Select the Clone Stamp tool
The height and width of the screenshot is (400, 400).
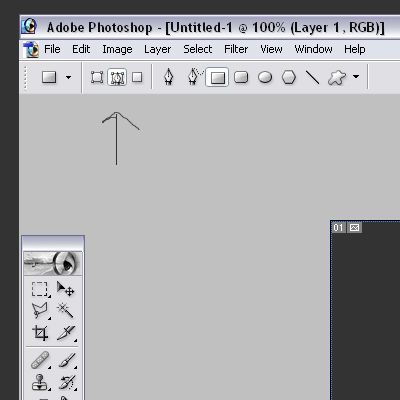coord(40,382)
